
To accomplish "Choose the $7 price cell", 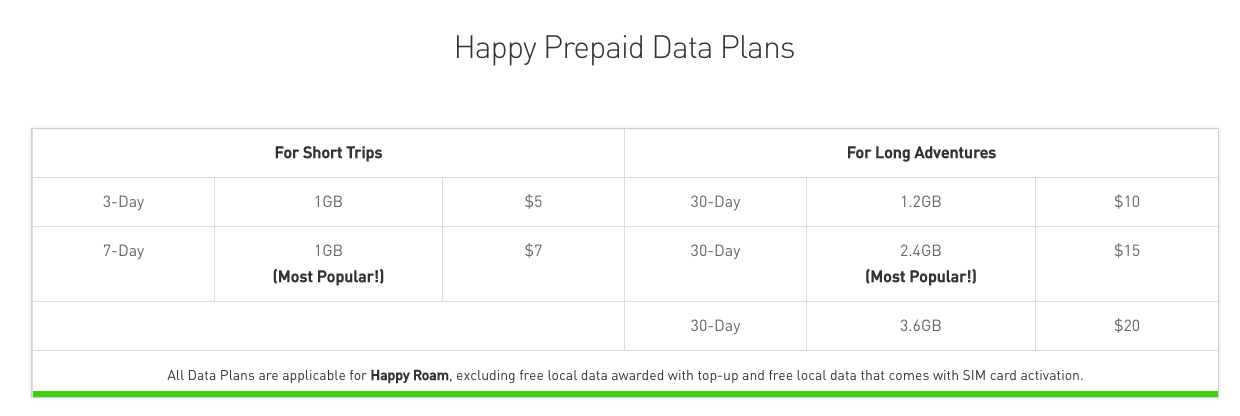I will pyautogui.click(x=533, y=251).
